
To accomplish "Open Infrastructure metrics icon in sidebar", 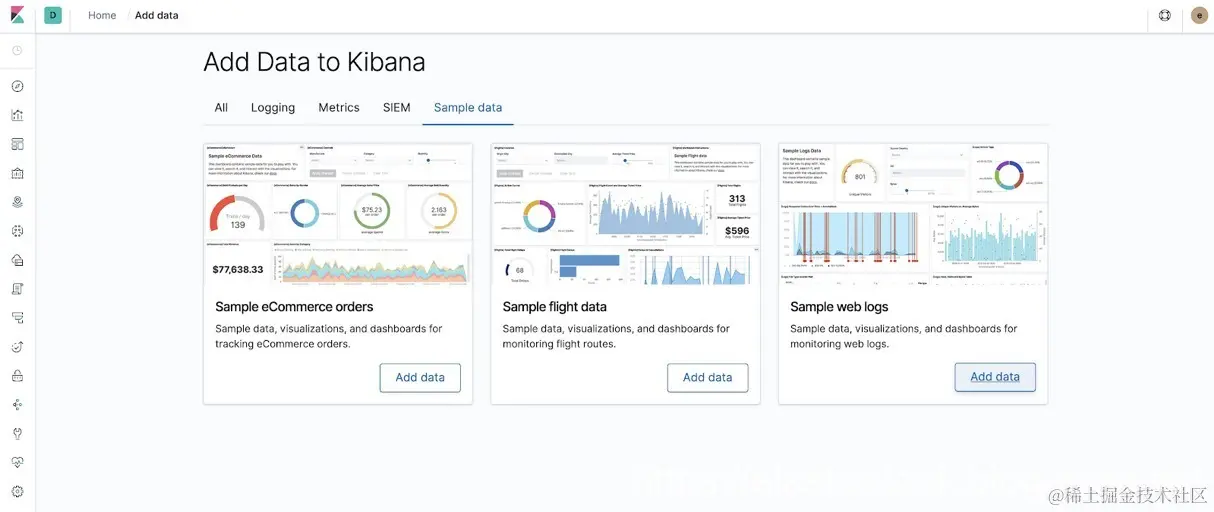I will point(17,260).
